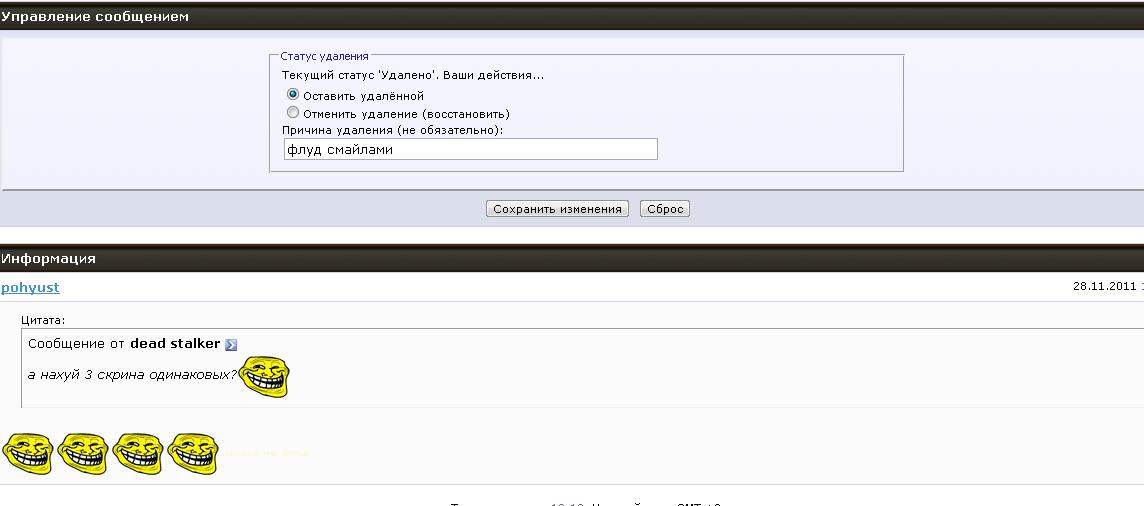
Task: Click the 'Цитата:' label
Action: (43, 320)
